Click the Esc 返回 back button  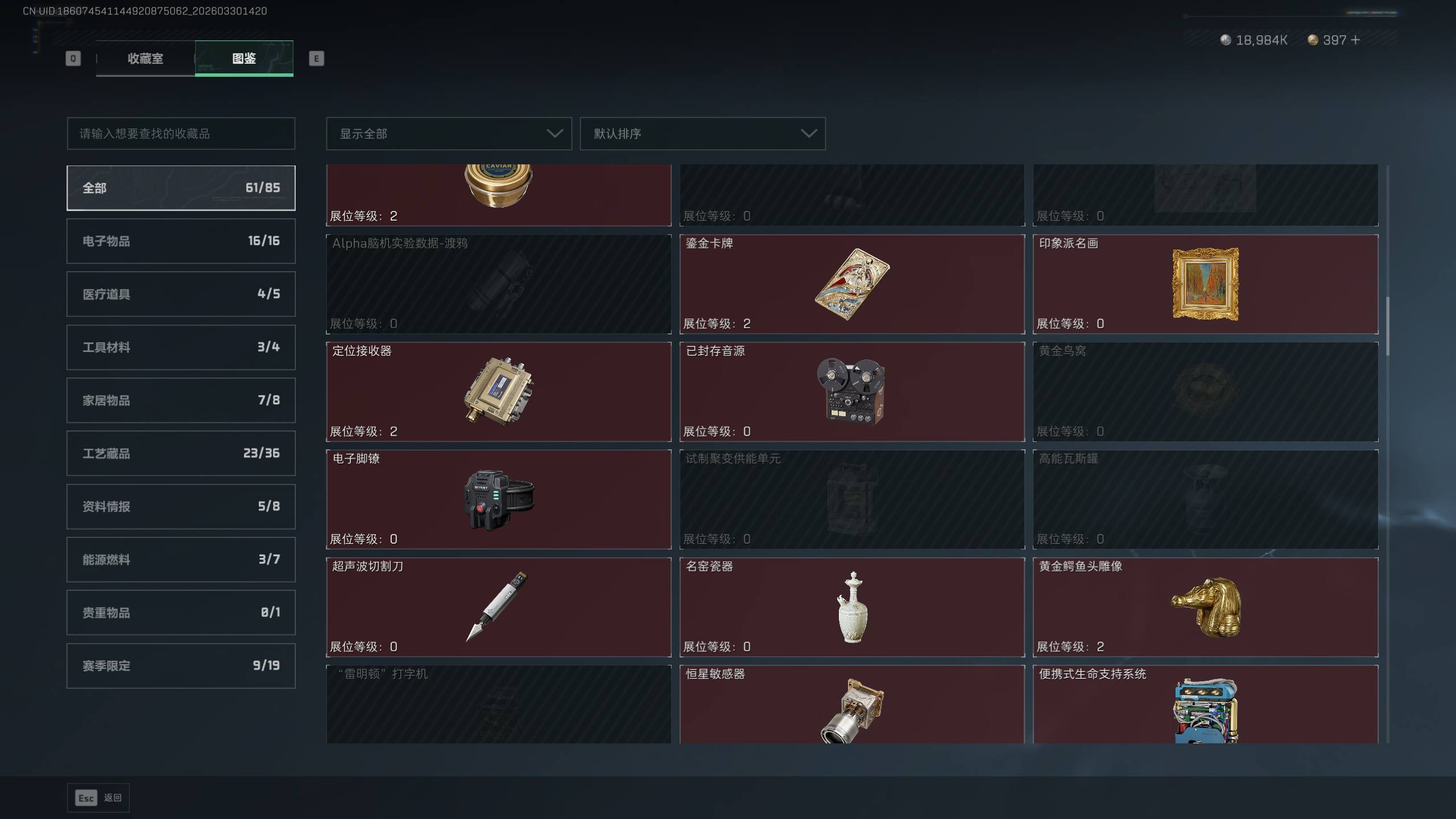(98, 798)
